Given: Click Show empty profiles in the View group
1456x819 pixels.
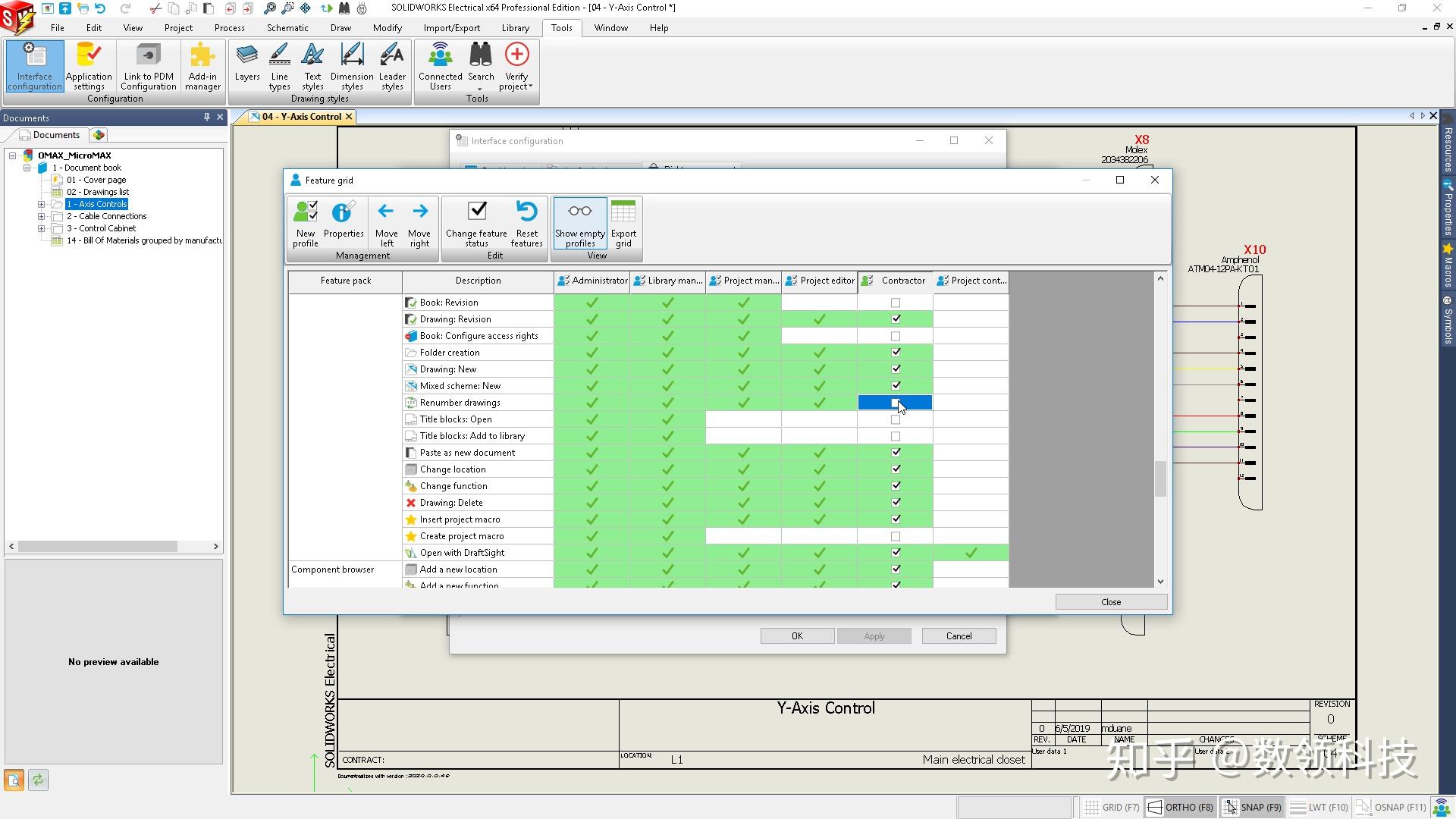Looking at the screenshot, I should (x=579, y=224).
